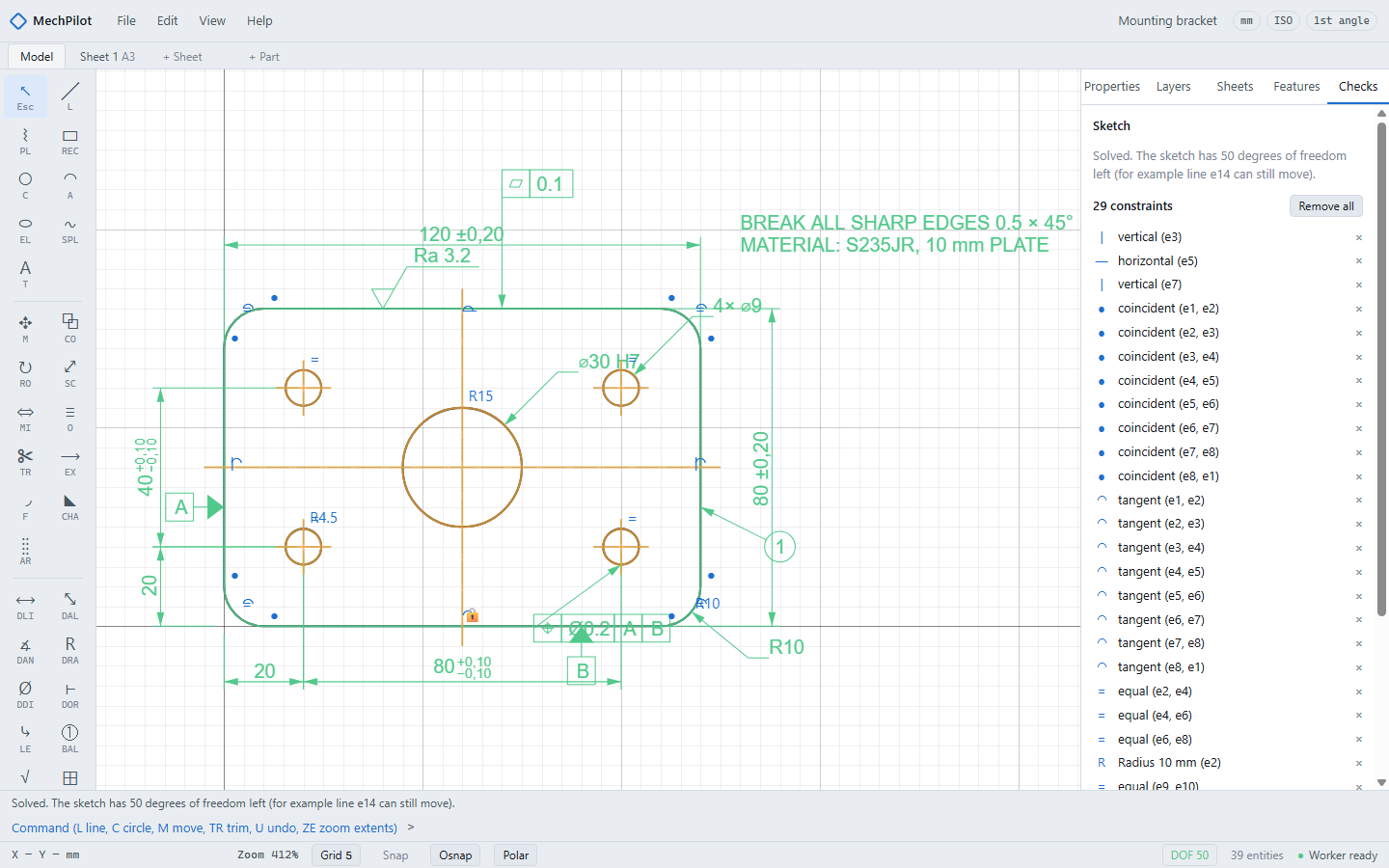
Task: Select the Arc tool (A)
Action: (x=70, y=184)
